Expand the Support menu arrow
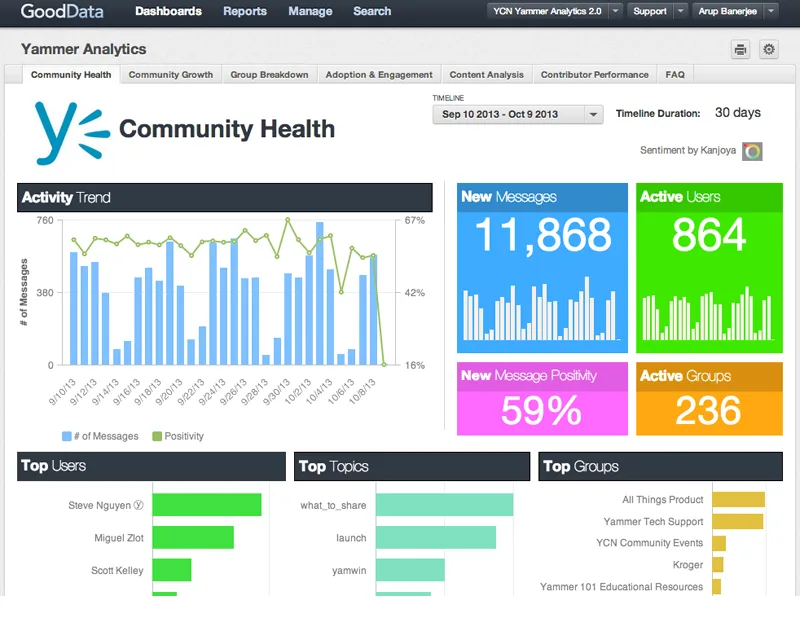 point(680,11)
